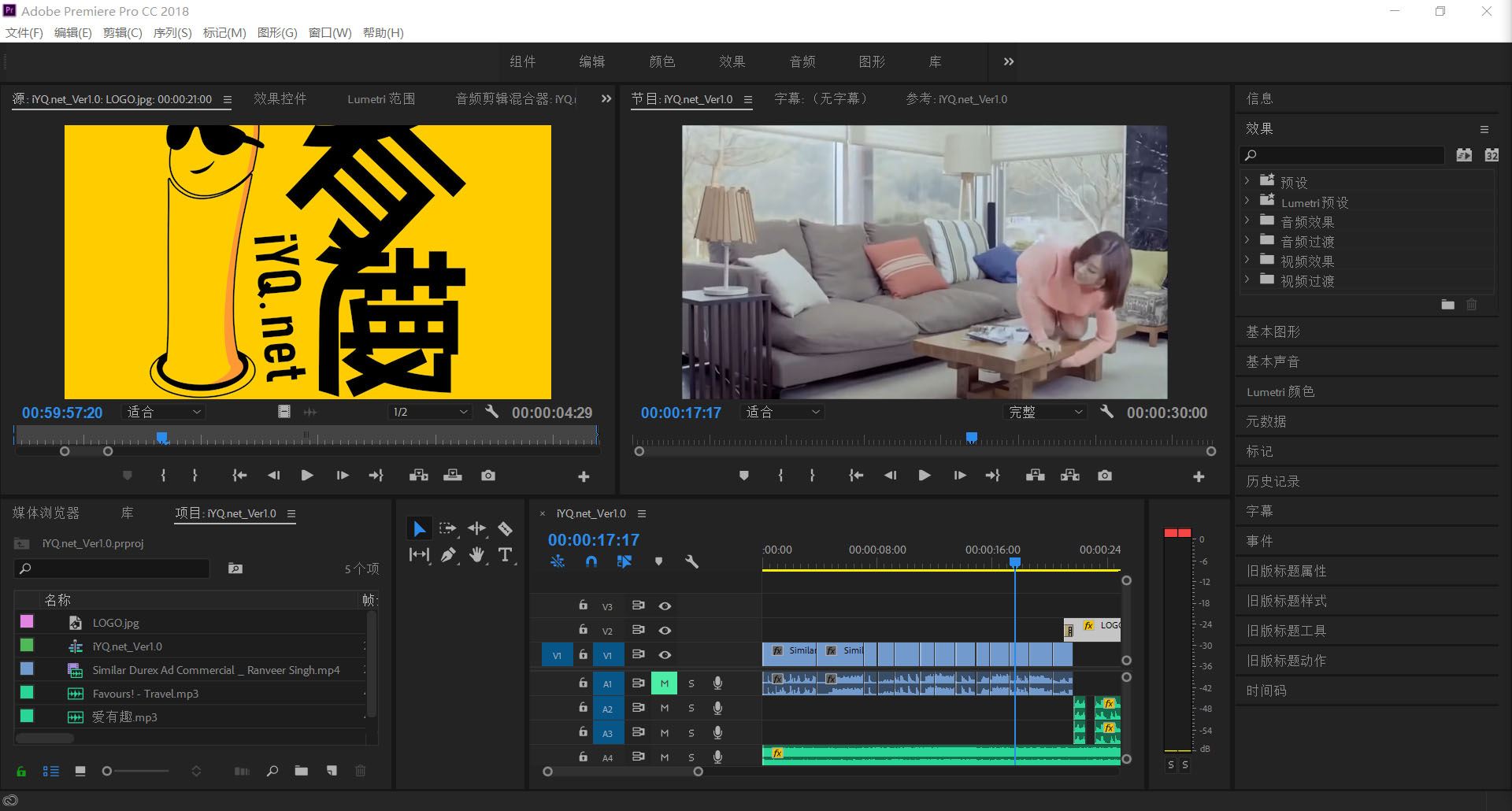1512x811 pixels.
Task: Expand the Lumetri 预设 folder
Action: [1247, 201]
